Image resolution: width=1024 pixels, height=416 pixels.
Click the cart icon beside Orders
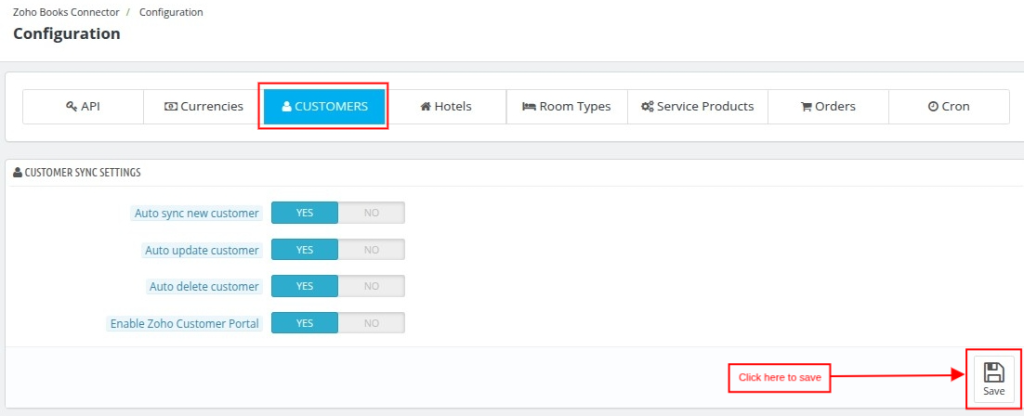[807, 106]
